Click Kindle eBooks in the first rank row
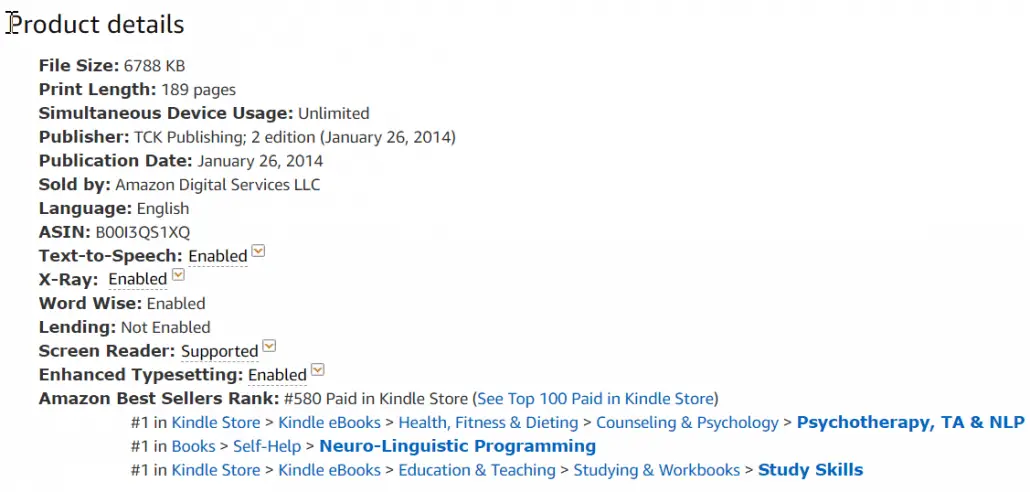This screenshot has height=492, width=1030. pyautogui.click(x=330, y=422)
